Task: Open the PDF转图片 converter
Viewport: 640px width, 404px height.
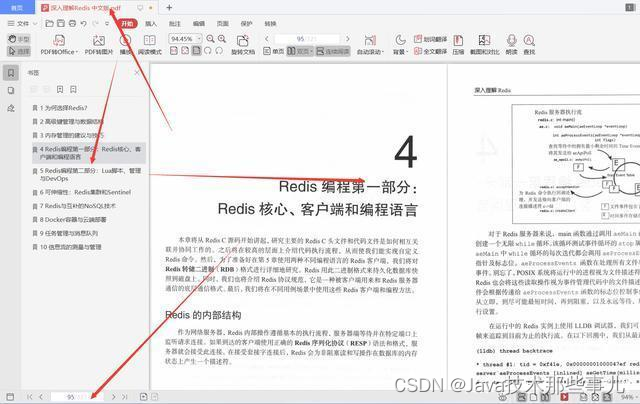Action: (x=99, y=44)
